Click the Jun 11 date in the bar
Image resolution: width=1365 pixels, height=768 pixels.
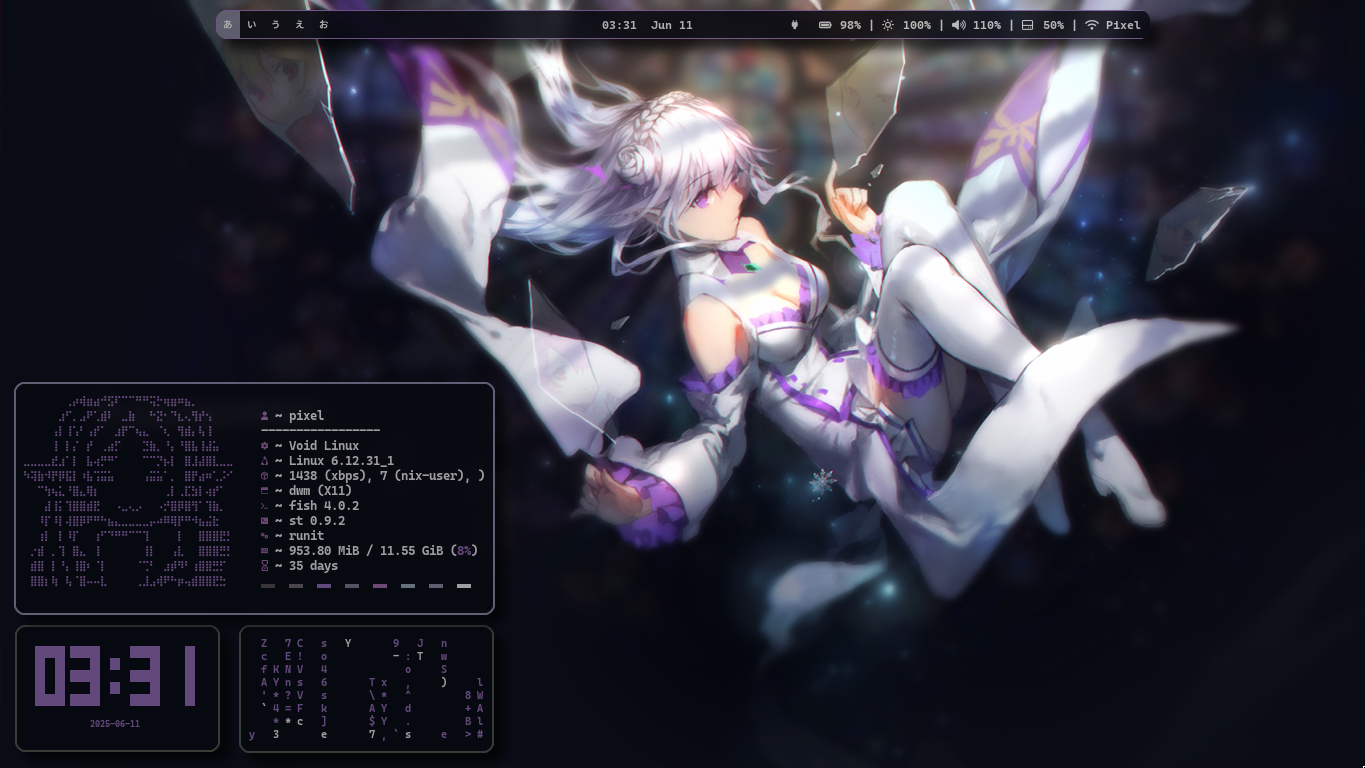click(672, 25)
